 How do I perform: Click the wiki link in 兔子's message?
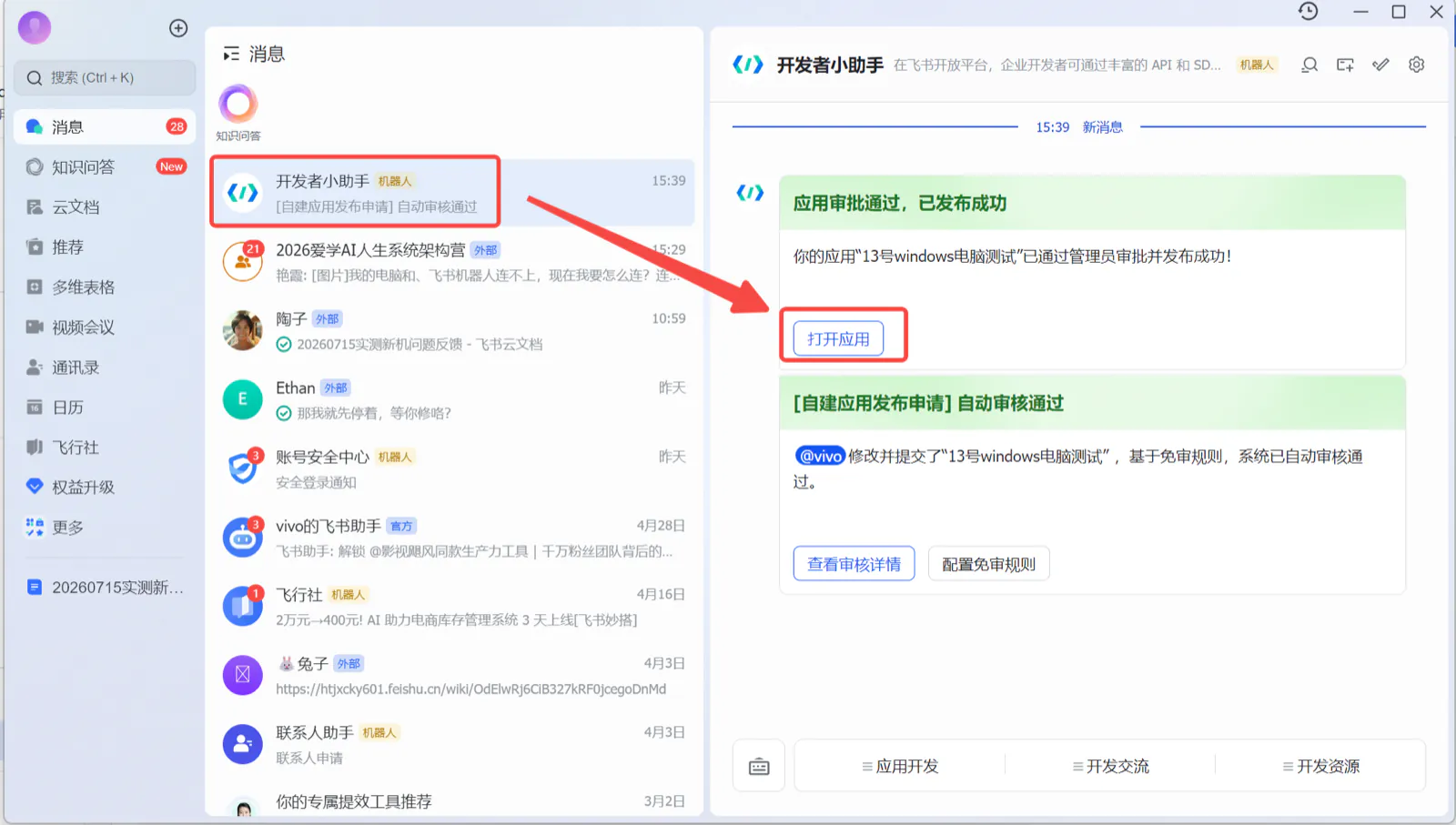pos(470,689)
